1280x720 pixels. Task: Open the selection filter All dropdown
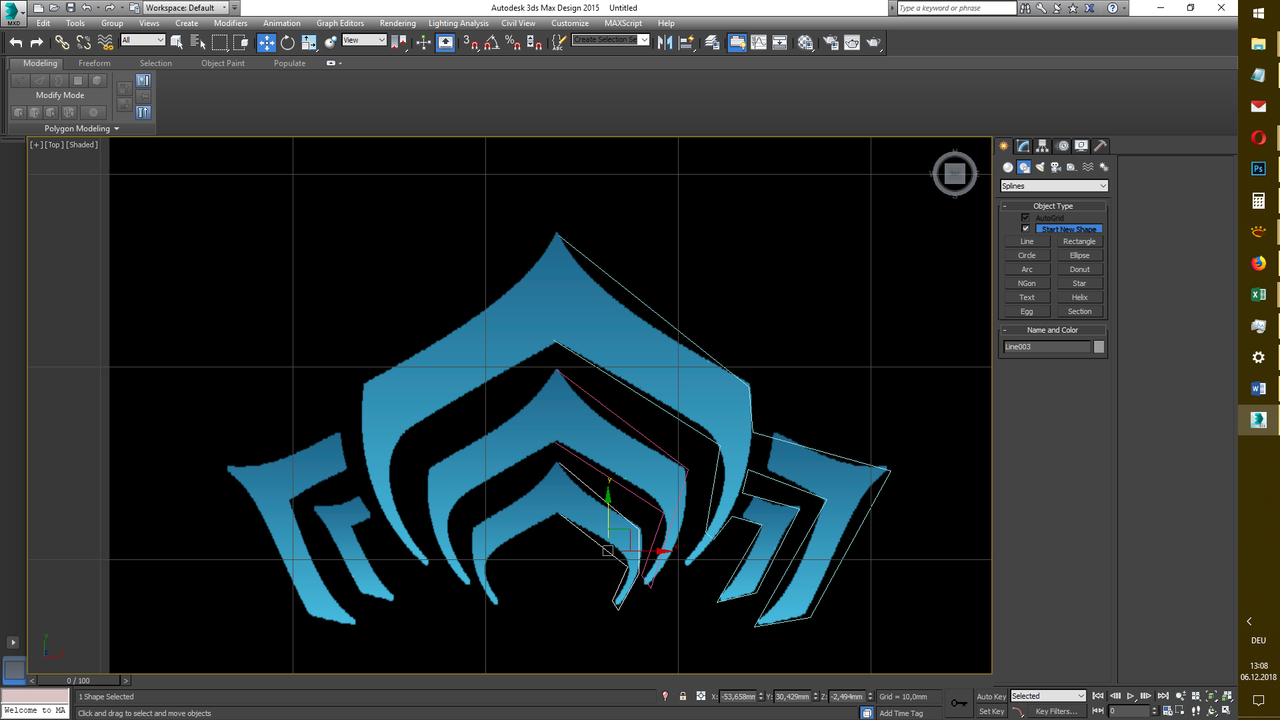(142, 41)
